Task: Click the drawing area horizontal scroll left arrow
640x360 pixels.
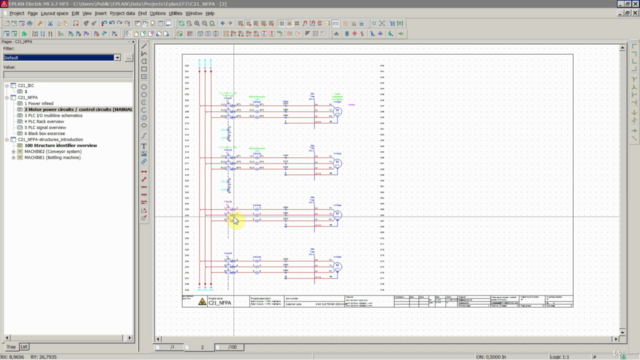Action: click(158, 339)
